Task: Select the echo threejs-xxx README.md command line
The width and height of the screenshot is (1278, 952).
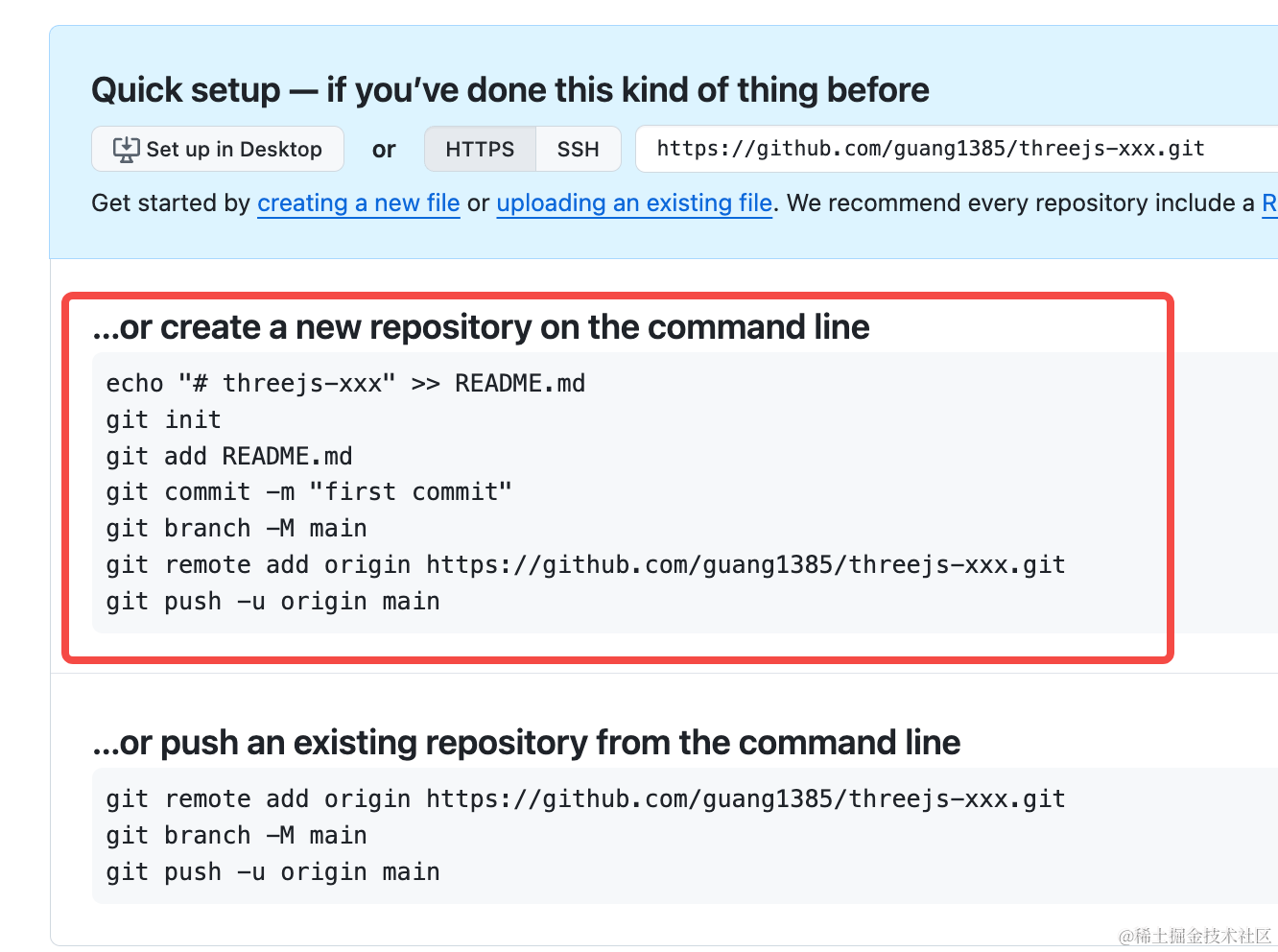Action: [x=345, y=384]
